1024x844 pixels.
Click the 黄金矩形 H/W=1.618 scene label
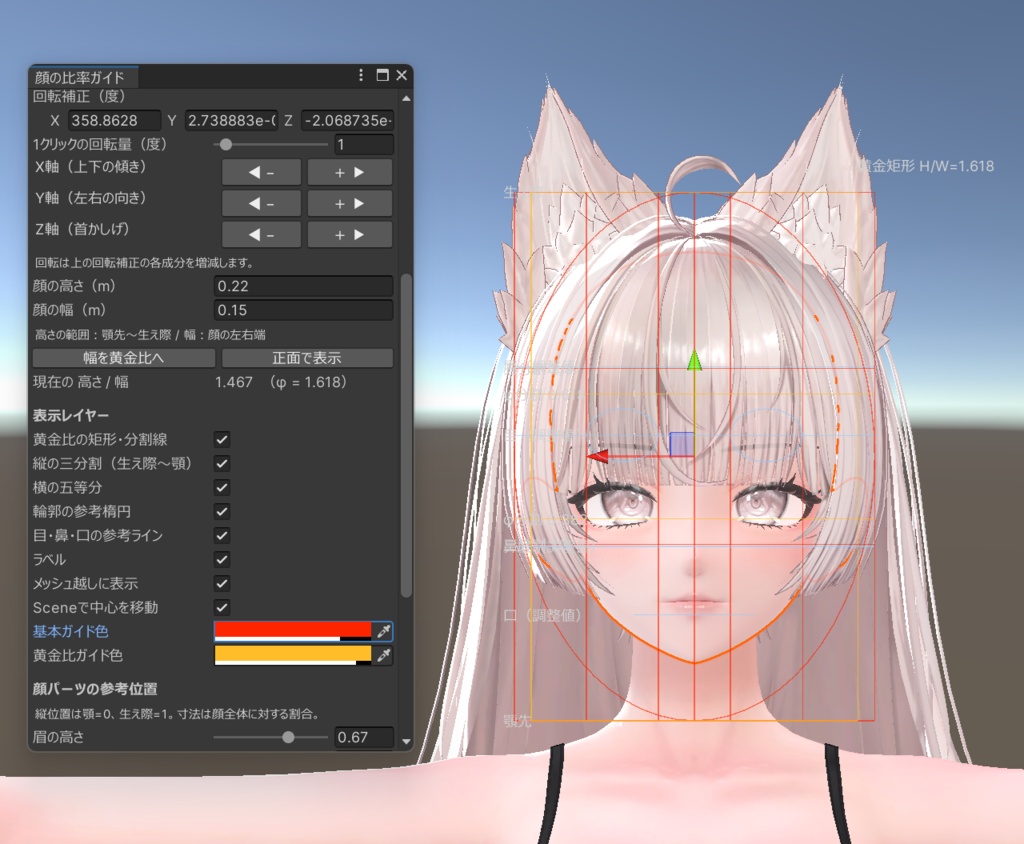click(927, 166)
